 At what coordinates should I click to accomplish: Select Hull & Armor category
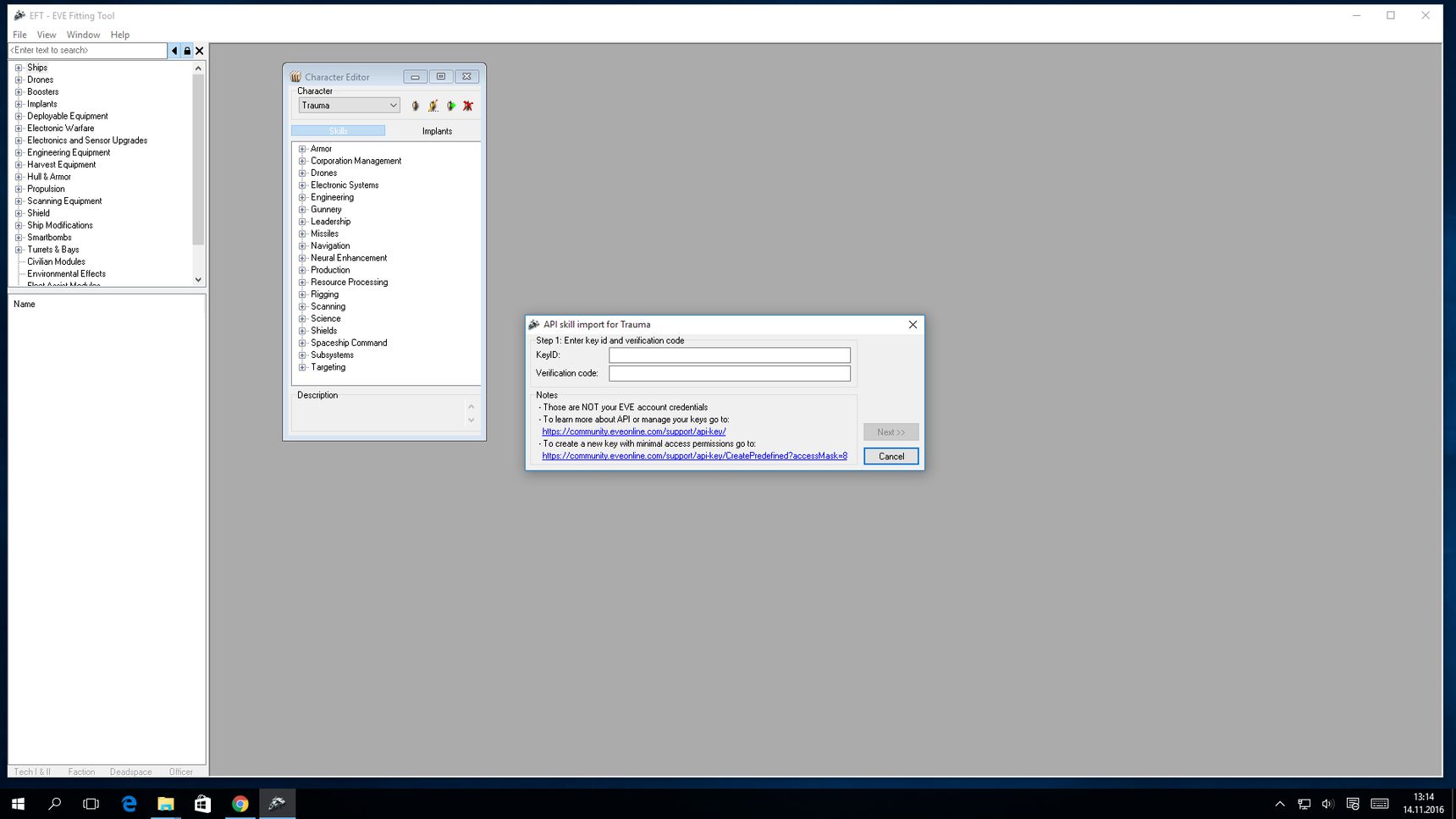pos(49,177)
